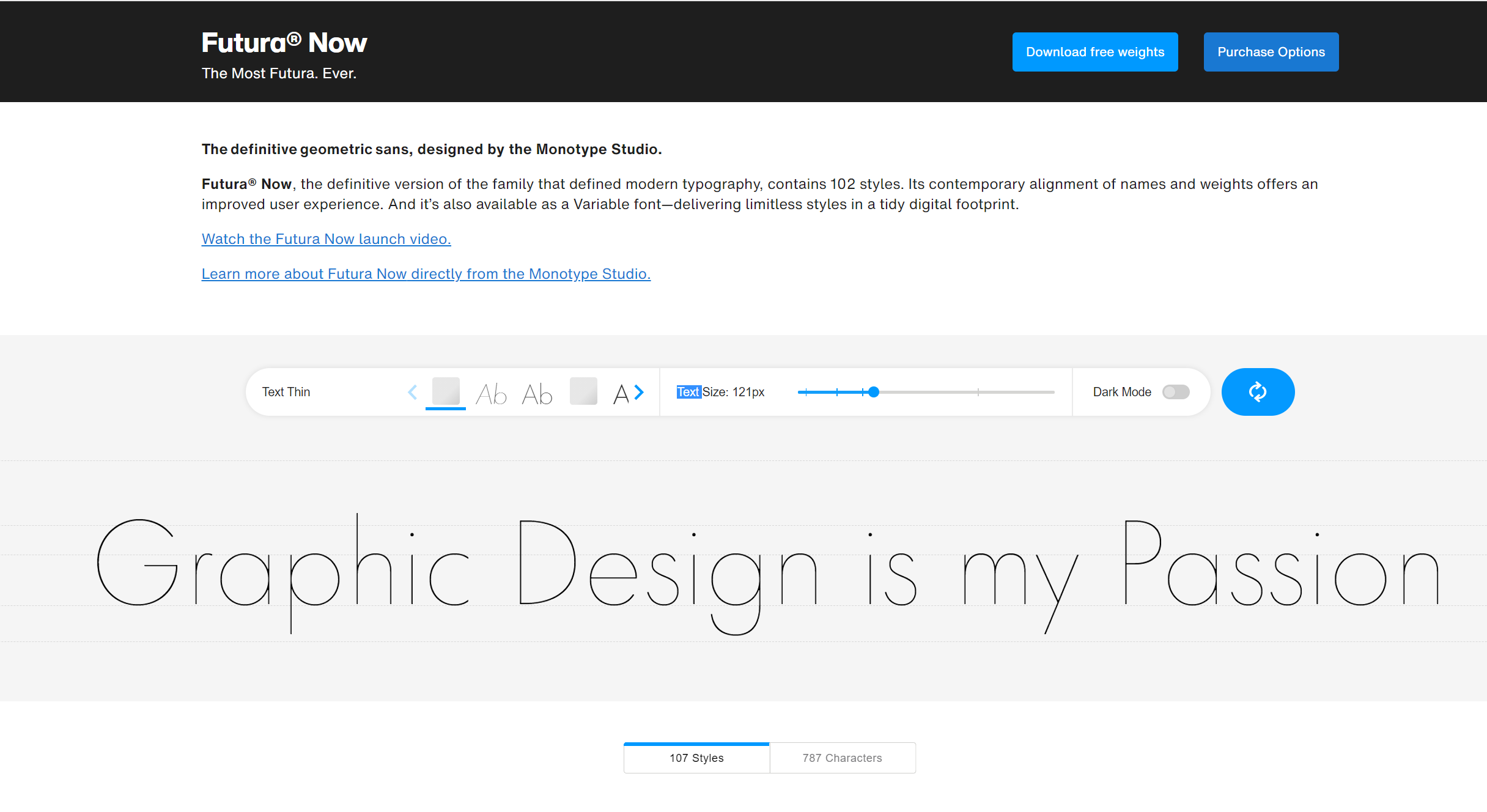
Task: Go to previous font styles with left chevron
Action: click(x=413, y=392)
